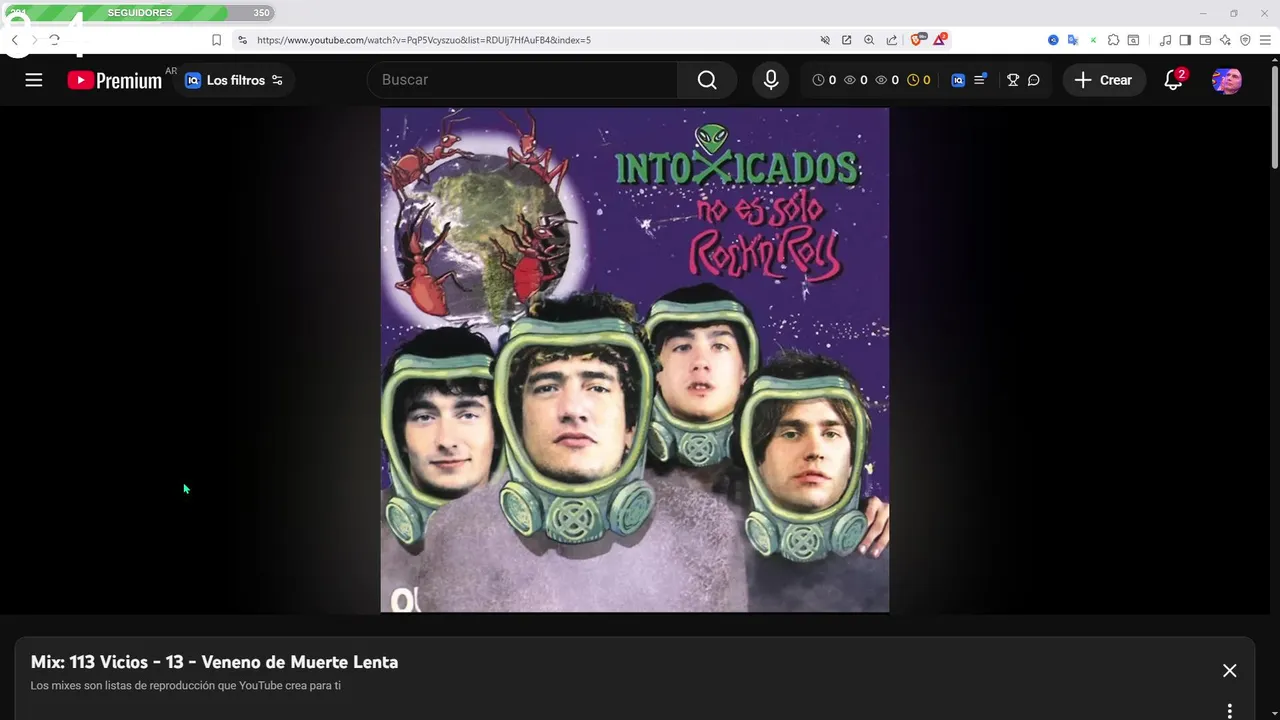The image size is (1280, 720).
Task: Open site settings icon by URL
Action: (241, 40)
